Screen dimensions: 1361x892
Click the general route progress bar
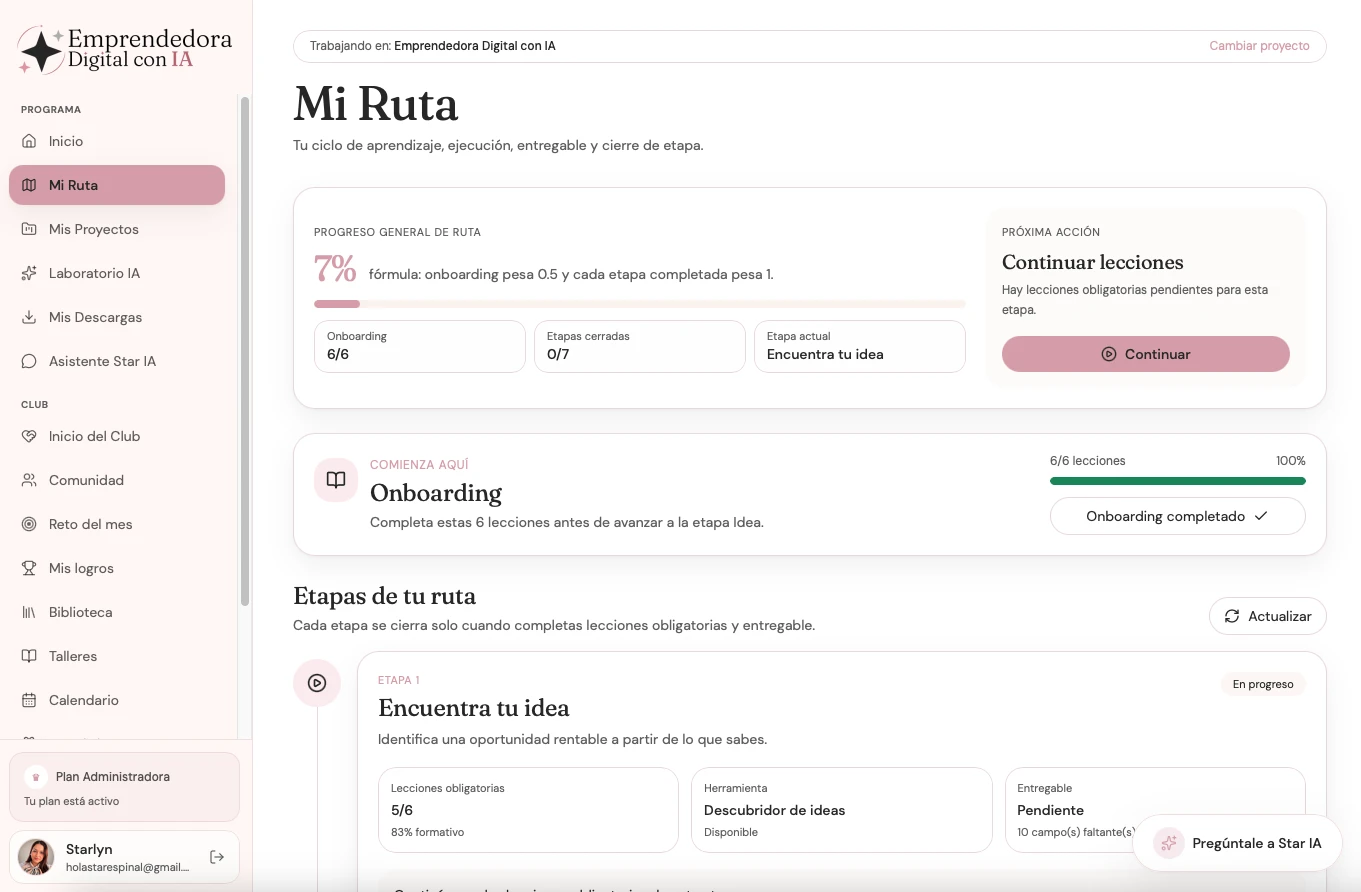coord(640,304)
